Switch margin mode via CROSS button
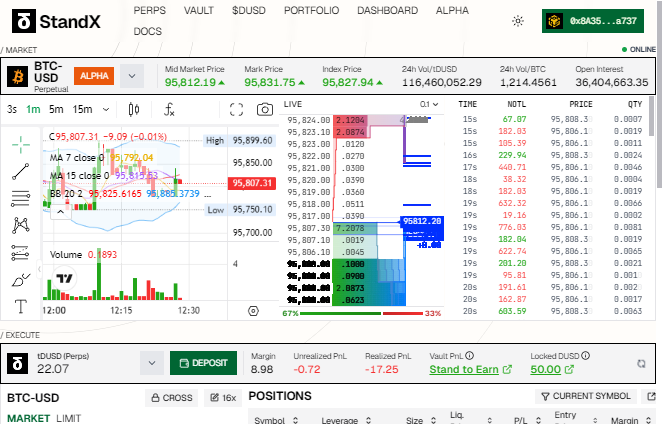 pos(172,398)
